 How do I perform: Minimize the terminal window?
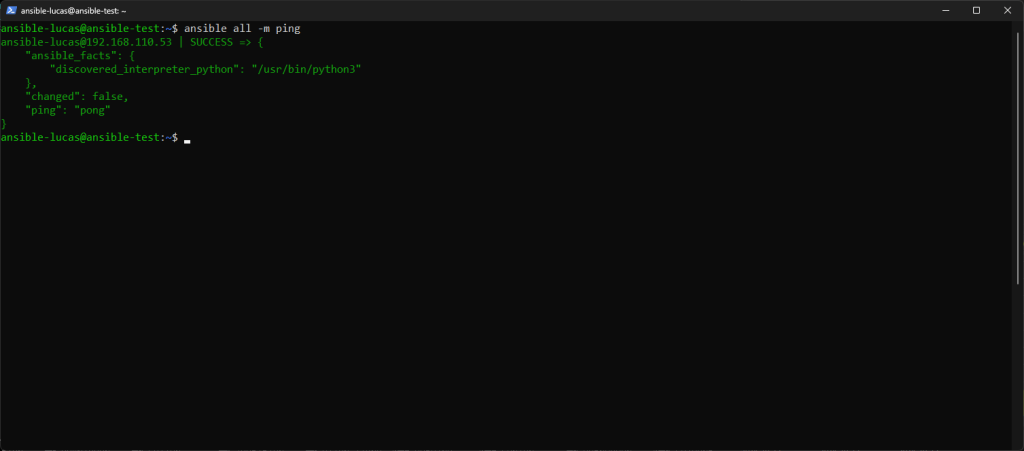coord(943,9)
